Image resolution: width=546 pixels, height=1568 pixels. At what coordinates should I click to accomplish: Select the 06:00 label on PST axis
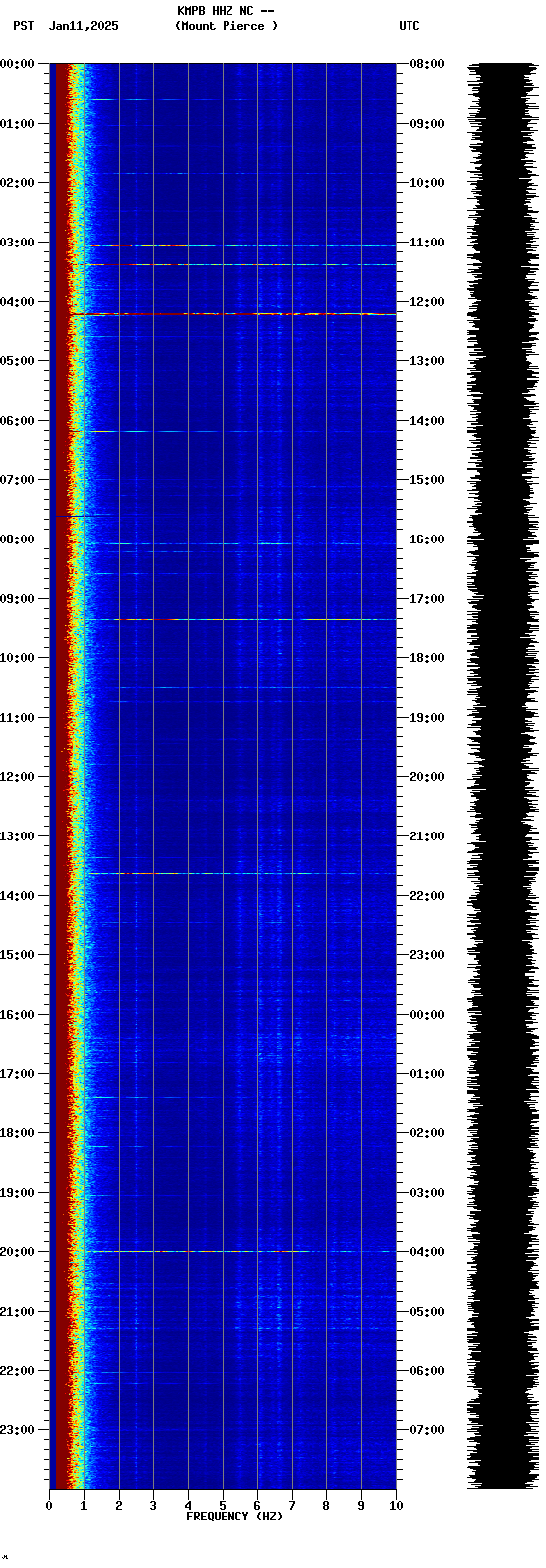point(18,421)
